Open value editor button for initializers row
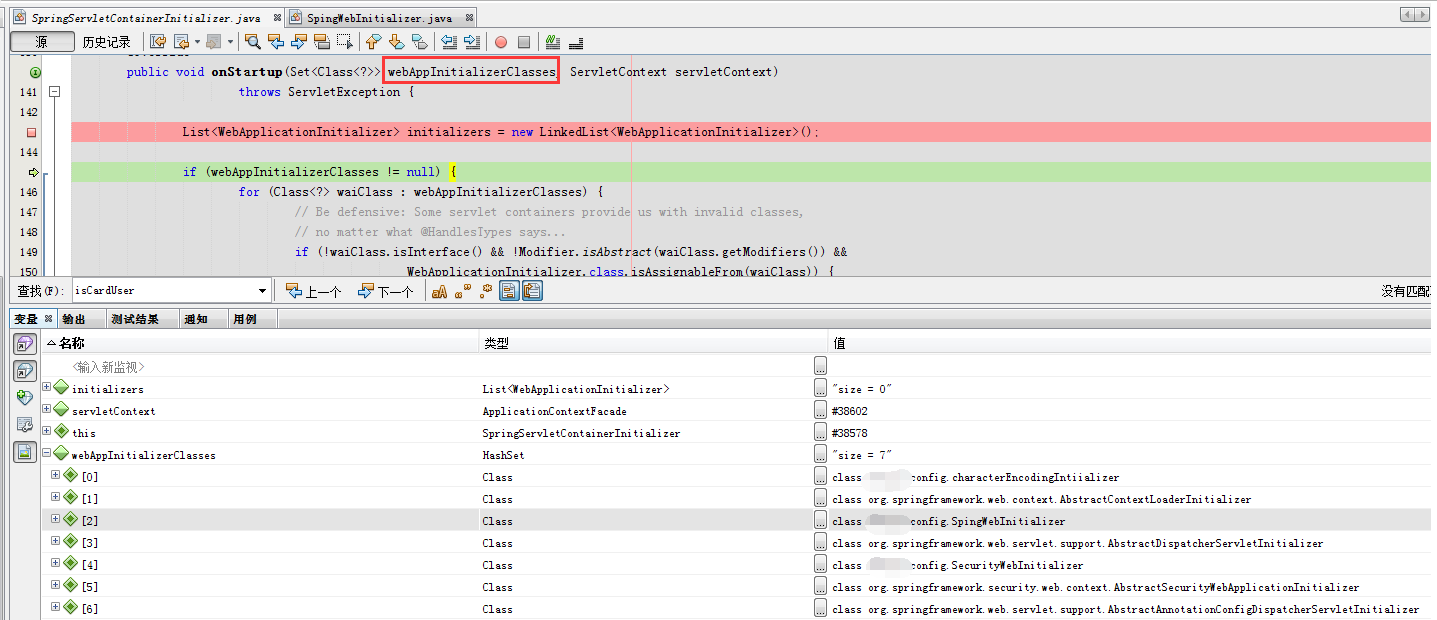This screenshot has height=620, width=1437. [821, 389]
